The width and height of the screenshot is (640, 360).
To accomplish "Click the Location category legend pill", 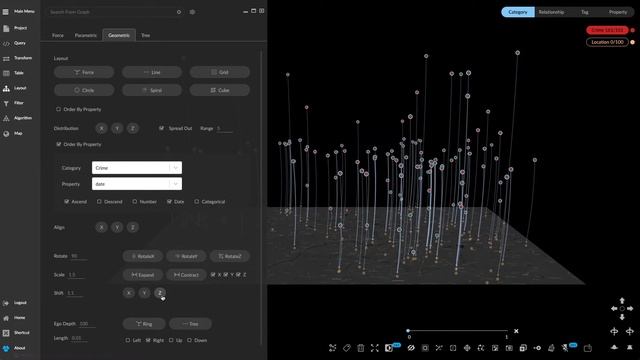I will click(x=607, y=42).
